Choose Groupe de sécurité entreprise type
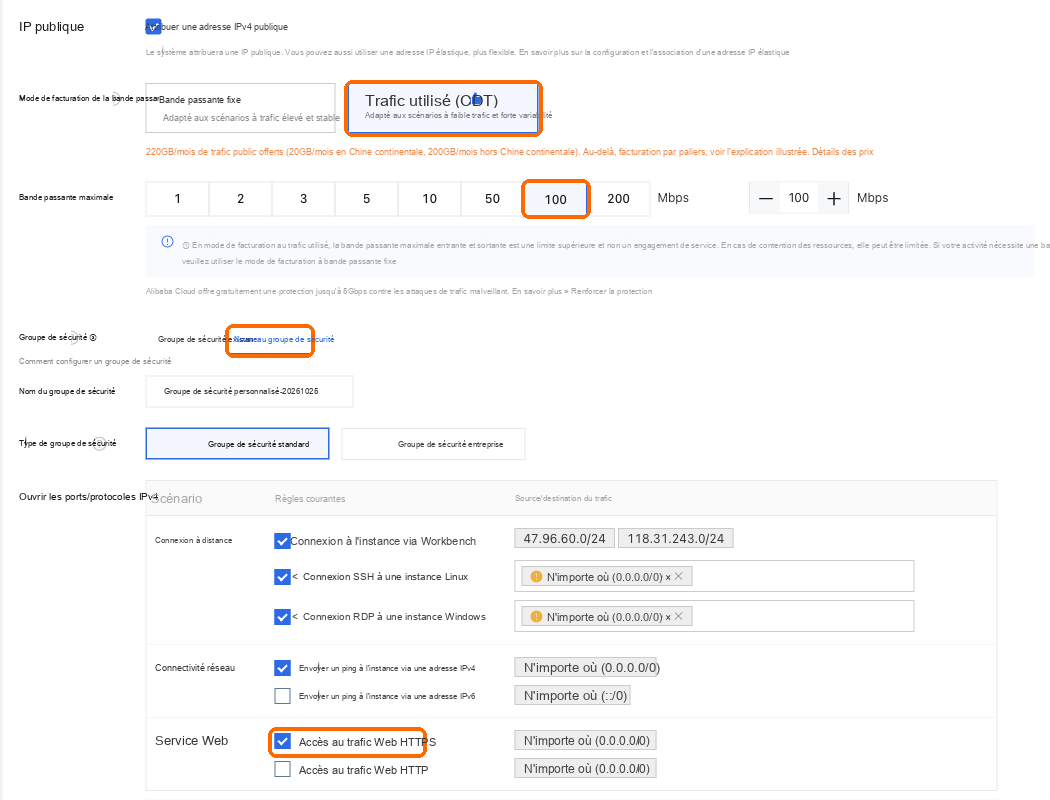Image resolution: width=1050 pixels, height=800 pixels. [x=433, y=444]
